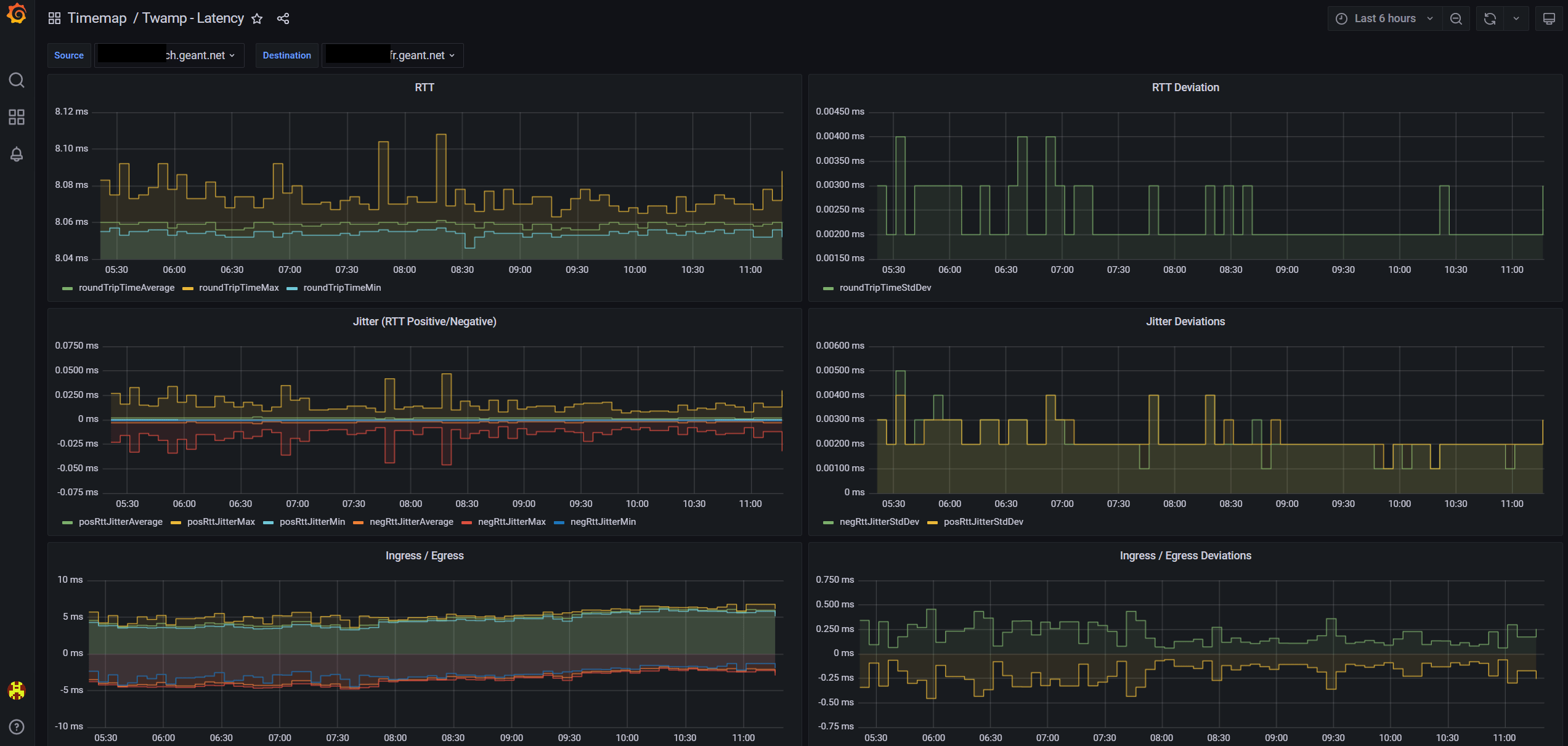The height and width of the screenshot is (746, 1568).
Task: Open the Alerting bell icon
Action: pyautogui.click(x=17, y=154)
